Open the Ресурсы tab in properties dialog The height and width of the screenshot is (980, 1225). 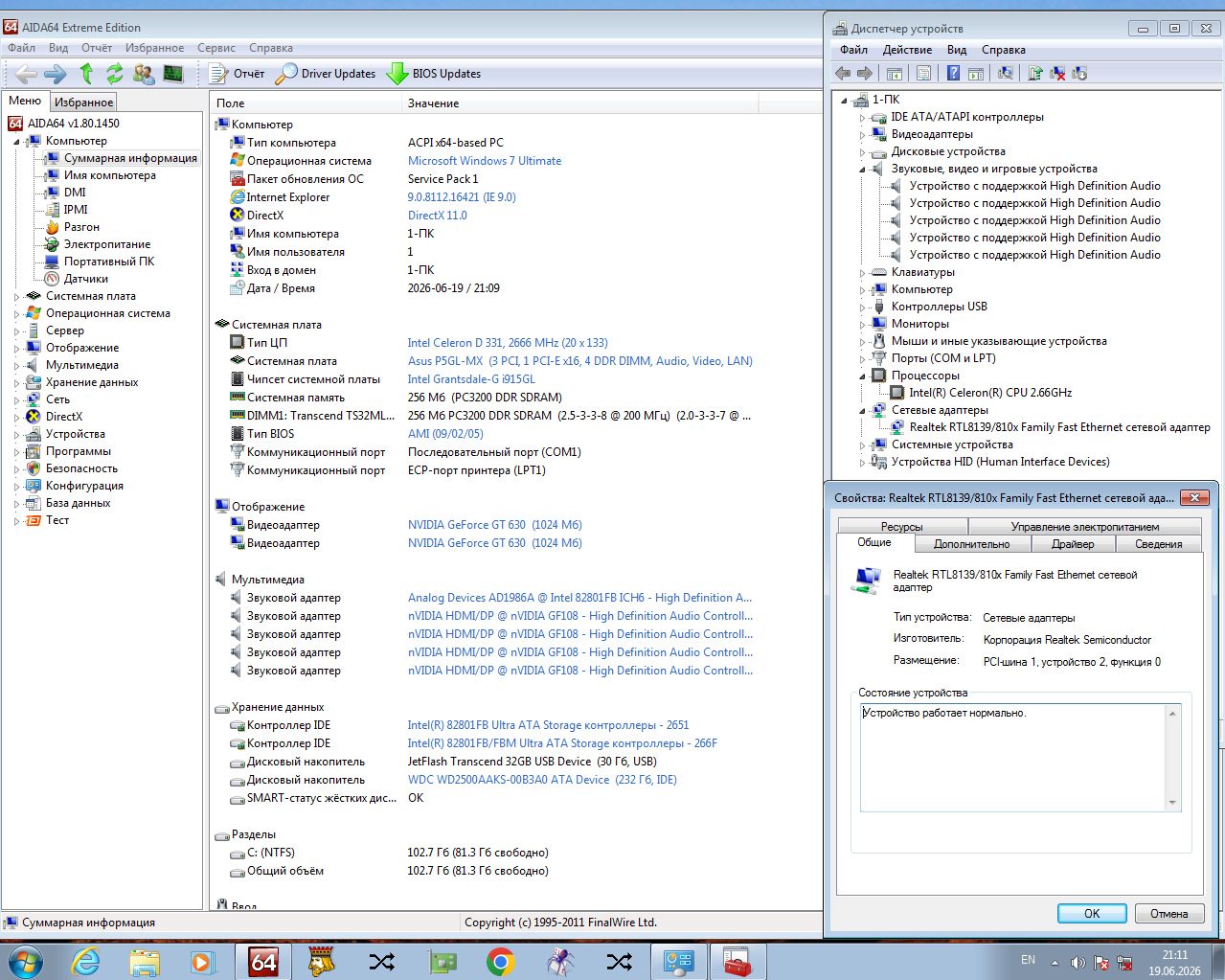[902, 527]
